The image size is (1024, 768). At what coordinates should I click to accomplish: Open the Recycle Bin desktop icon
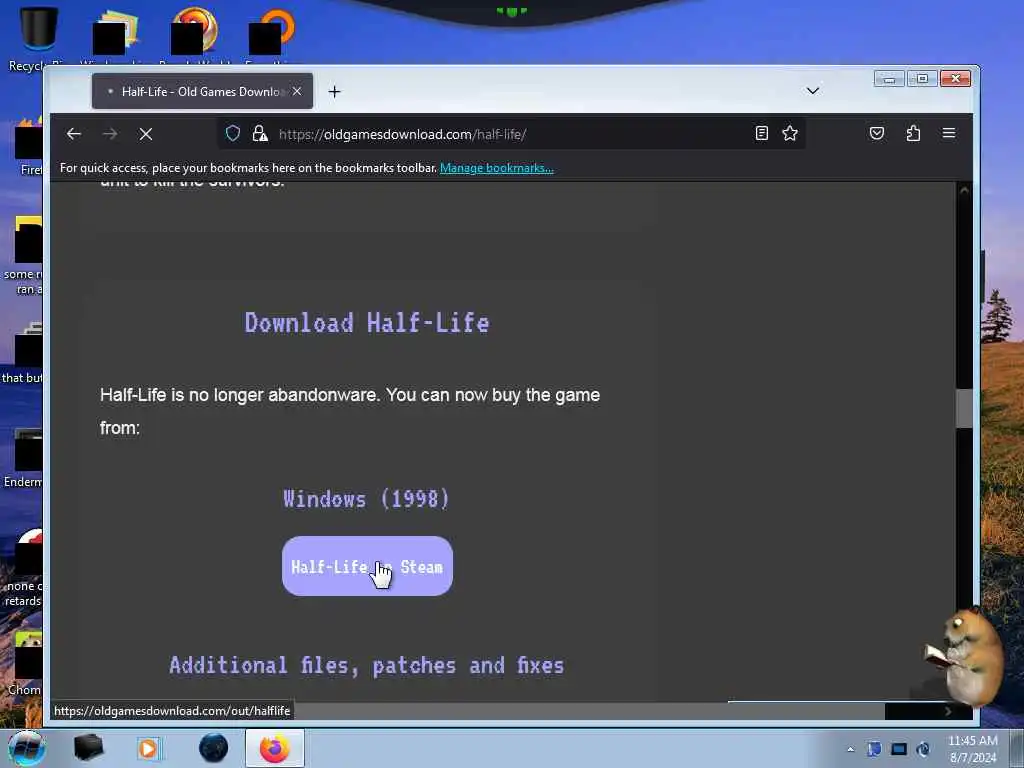38,38
